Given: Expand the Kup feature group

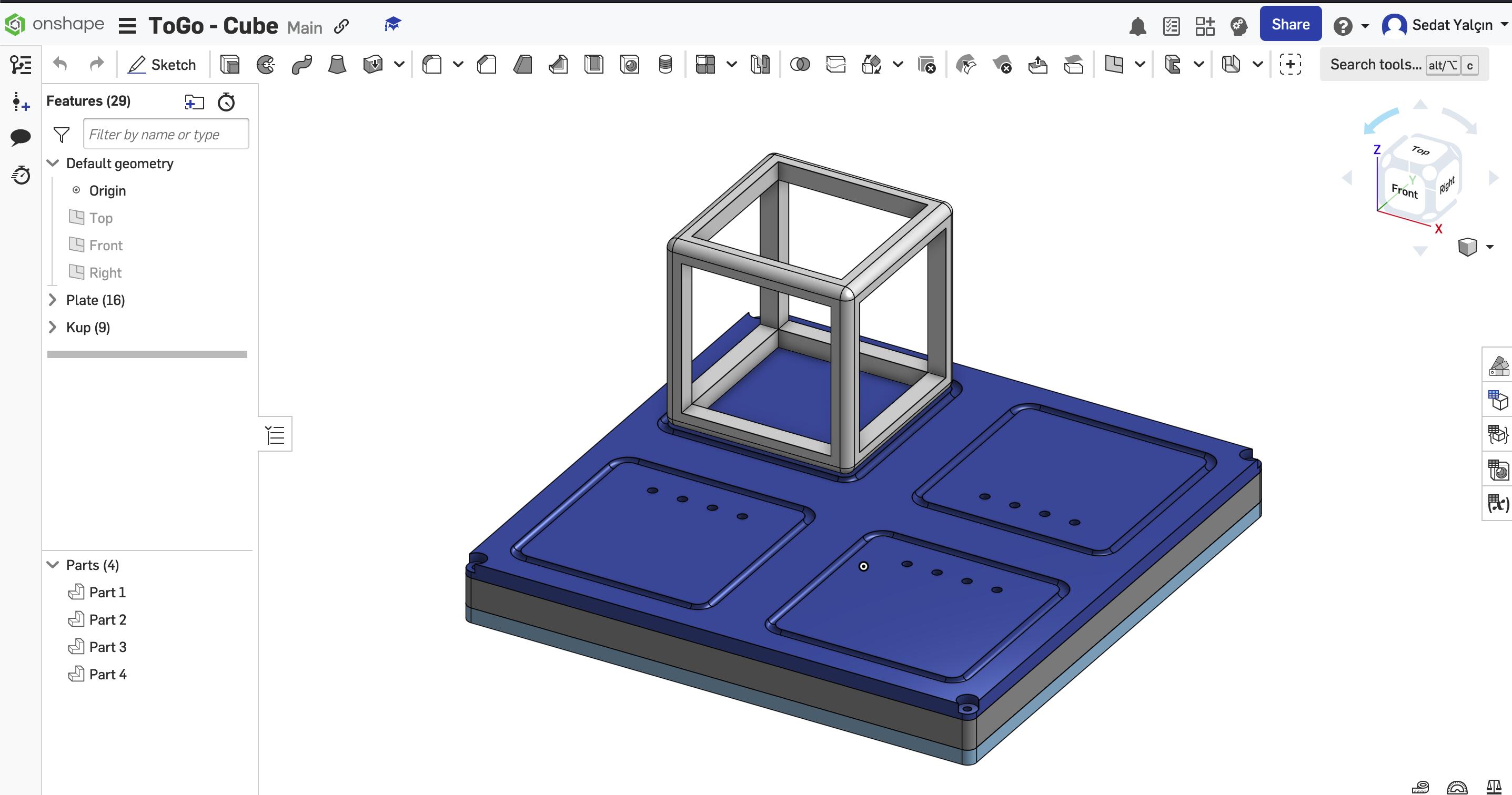Looking at the screenshot, I should [52, 327].
